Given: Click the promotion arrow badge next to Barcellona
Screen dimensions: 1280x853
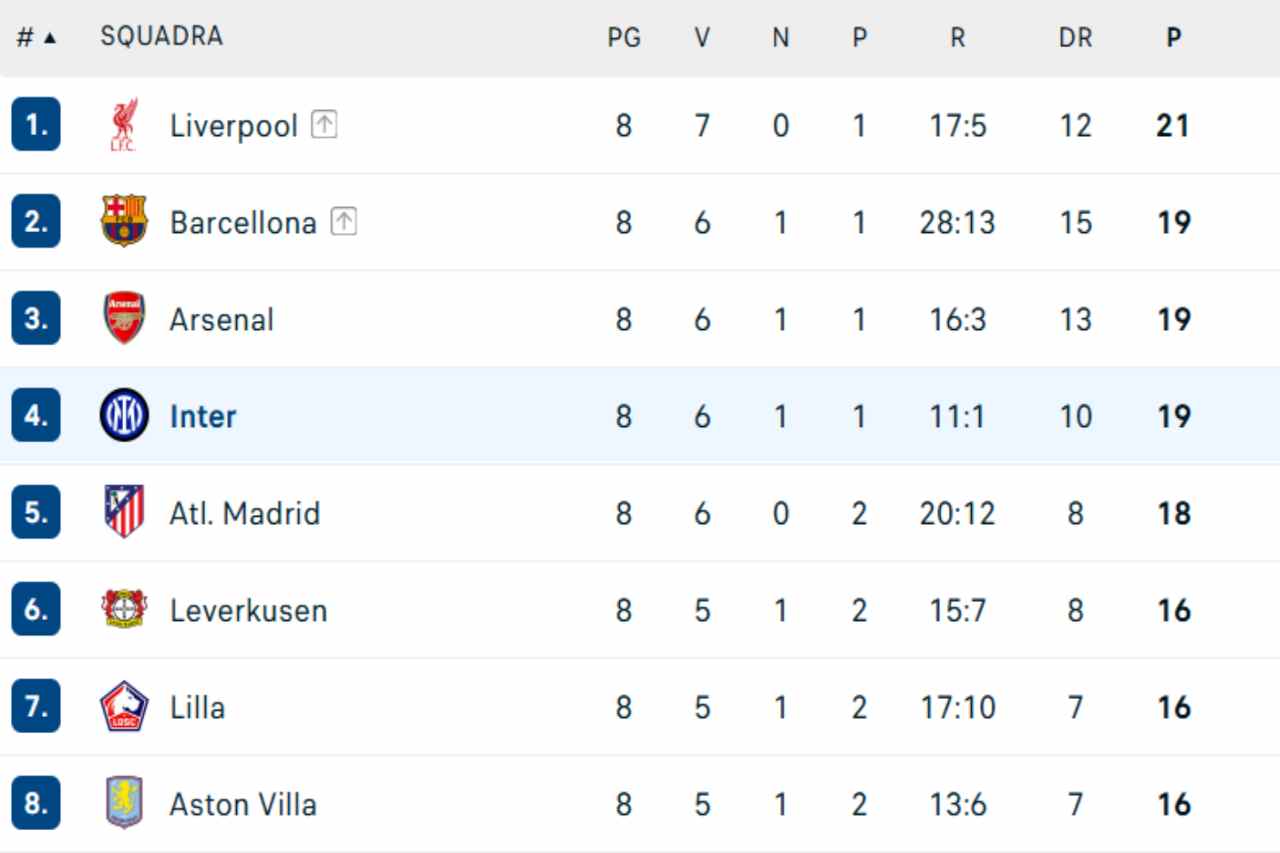Looking at the screenshot, I should 344,222.
